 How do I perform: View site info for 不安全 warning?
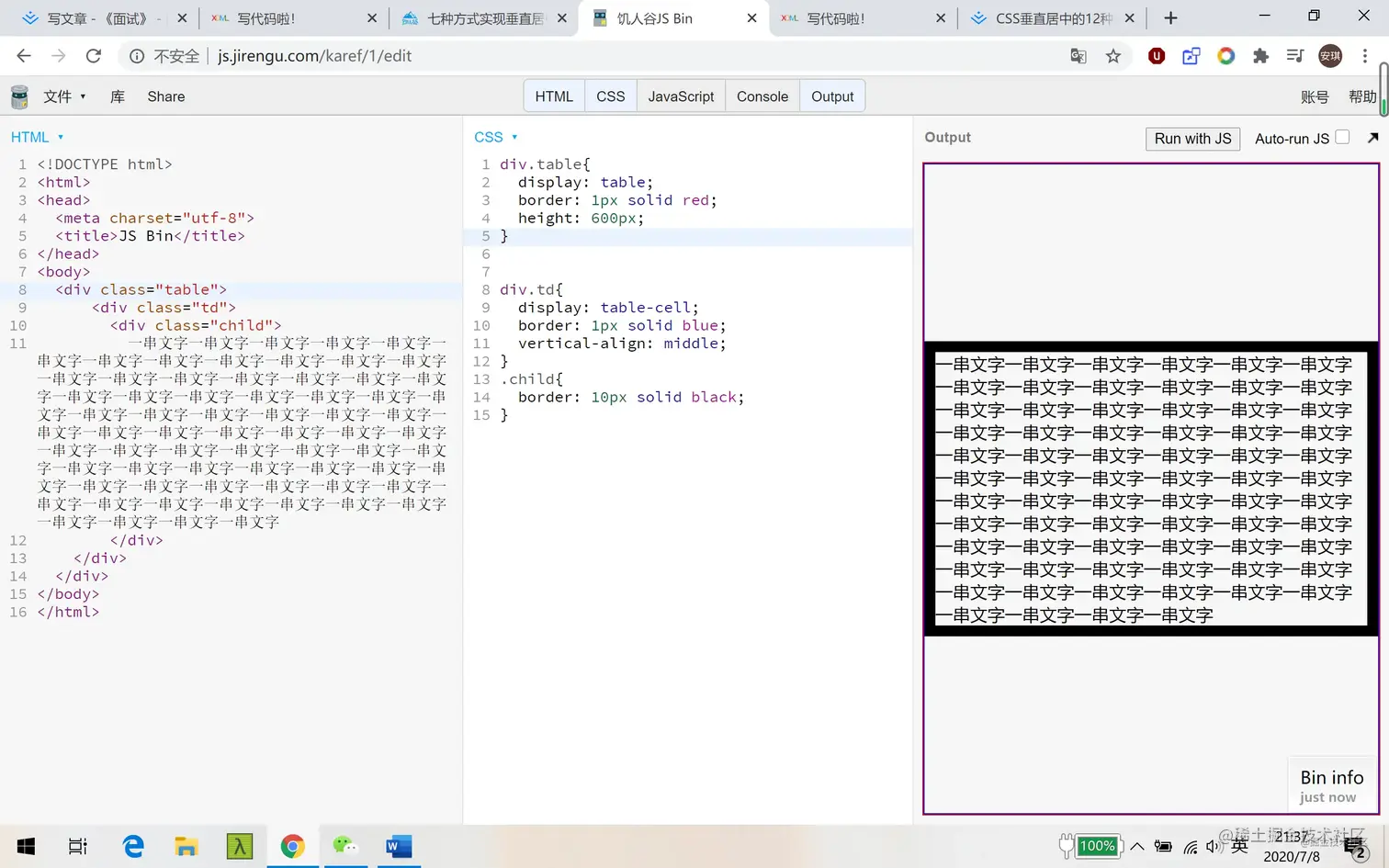pos(164,56)
